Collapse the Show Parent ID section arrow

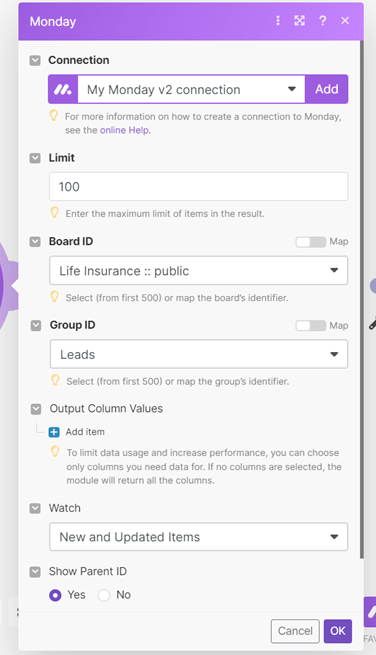coord(35,571)
